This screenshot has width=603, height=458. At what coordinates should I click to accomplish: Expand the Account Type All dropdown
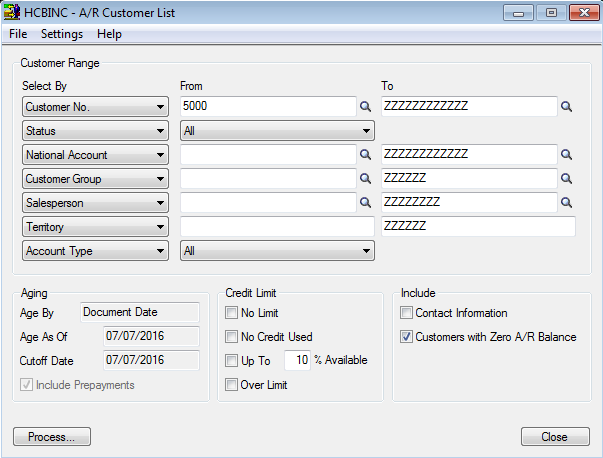tap(277, 251)
